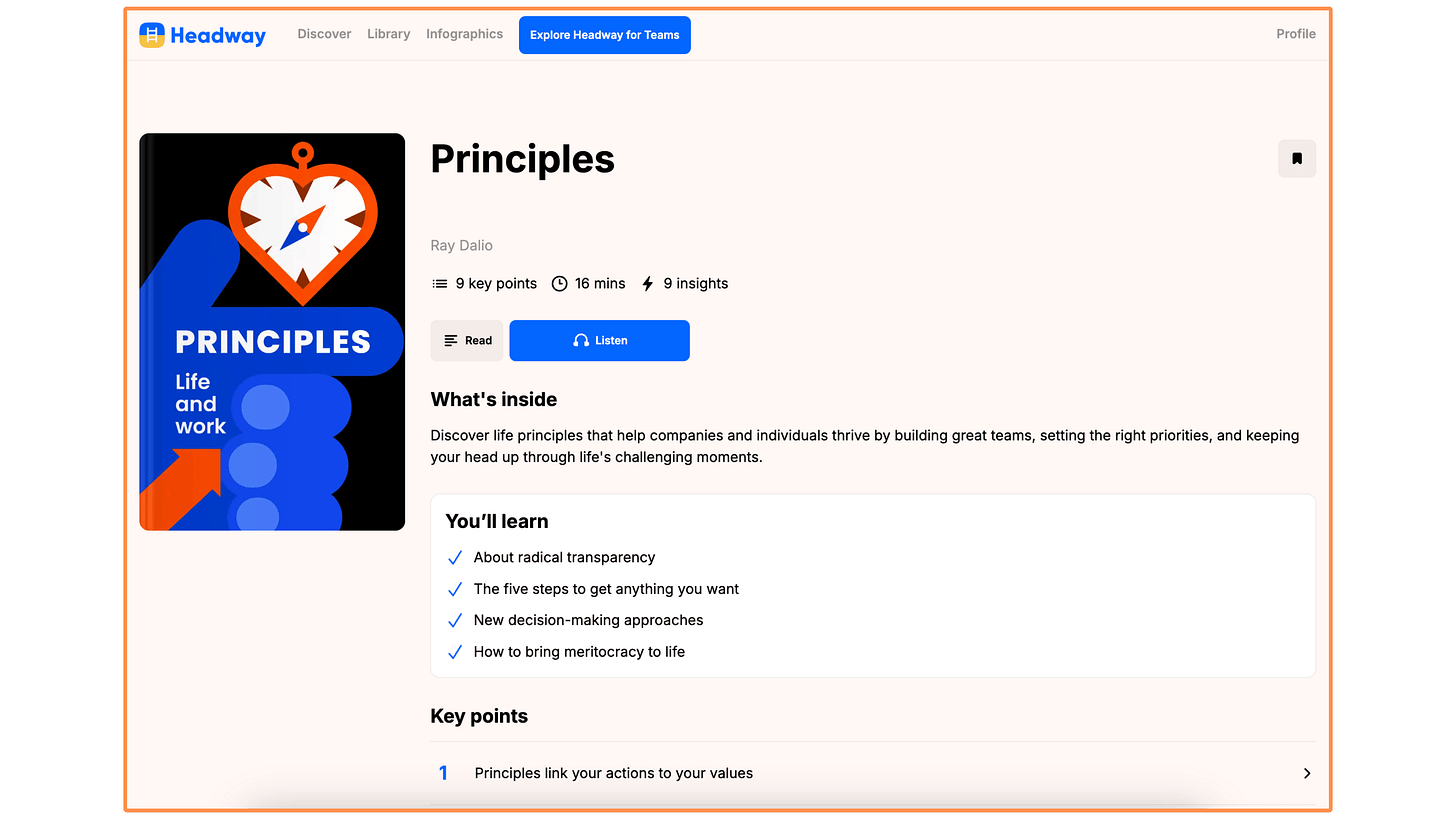
Task: Click the checkmark beside decision-making approaches
Action: pos(455,620)
